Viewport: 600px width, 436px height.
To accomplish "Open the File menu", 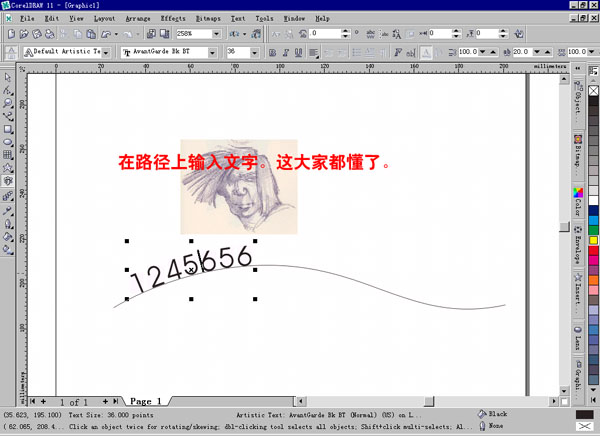I will coord(27,18).
